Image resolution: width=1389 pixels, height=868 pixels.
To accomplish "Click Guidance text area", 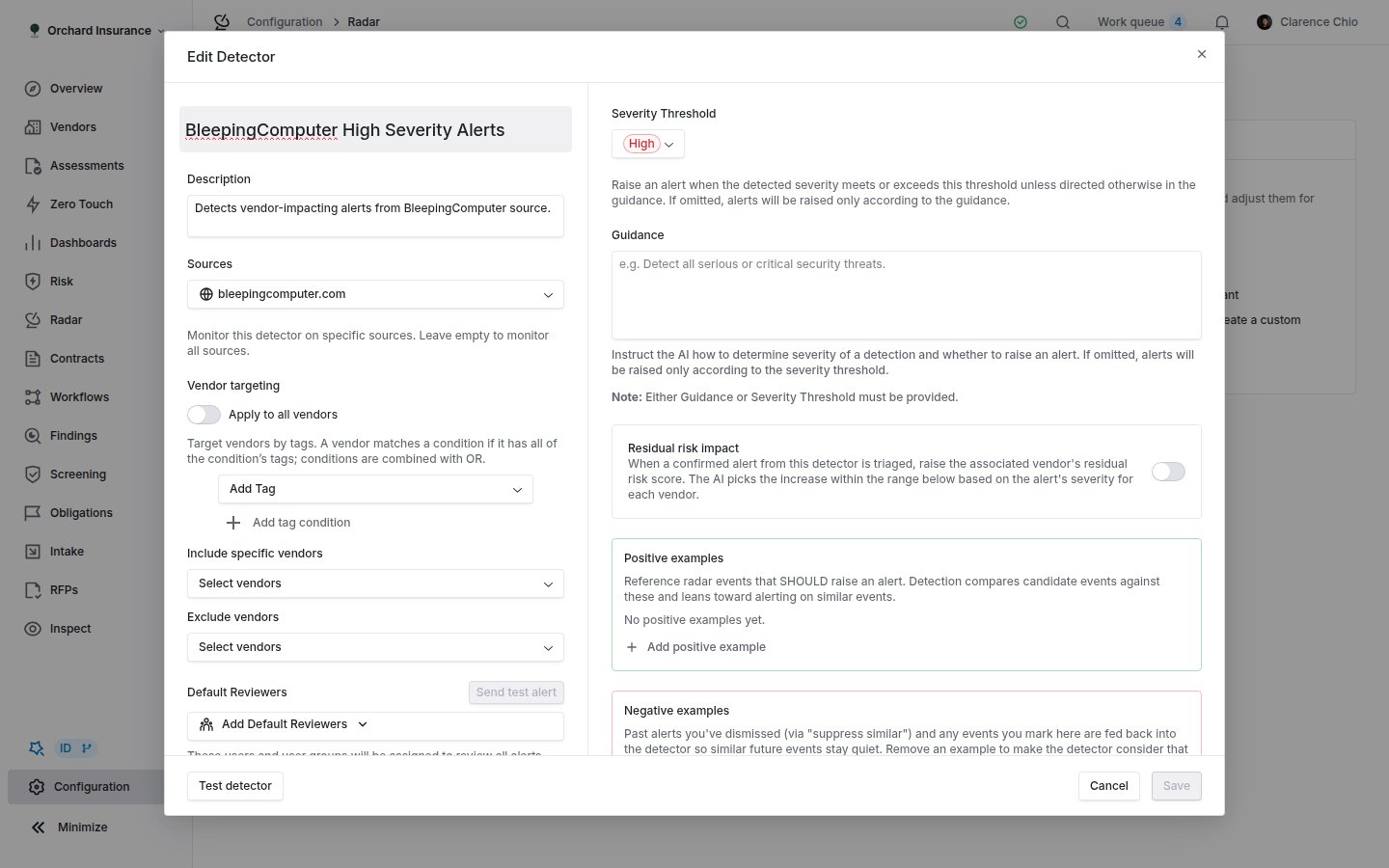I will [x=907, y=295].
